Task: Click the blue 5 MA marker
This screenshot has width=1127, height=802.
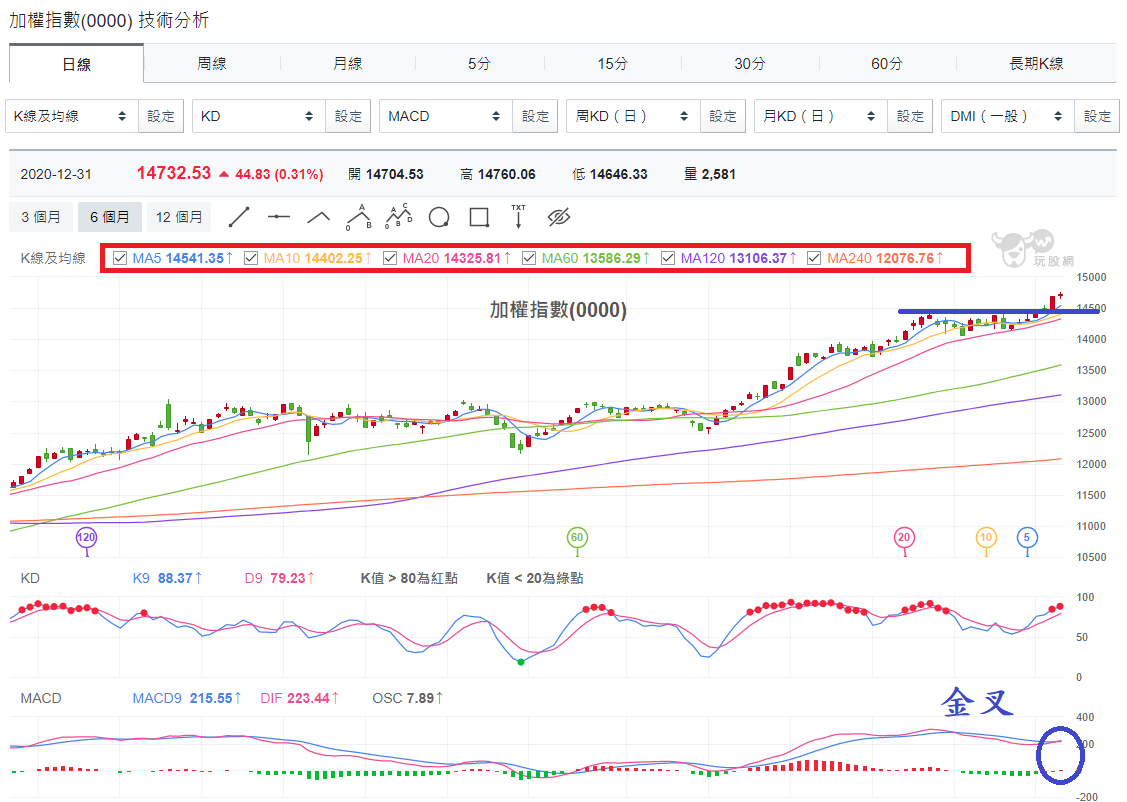Action: pos(1027,538)
